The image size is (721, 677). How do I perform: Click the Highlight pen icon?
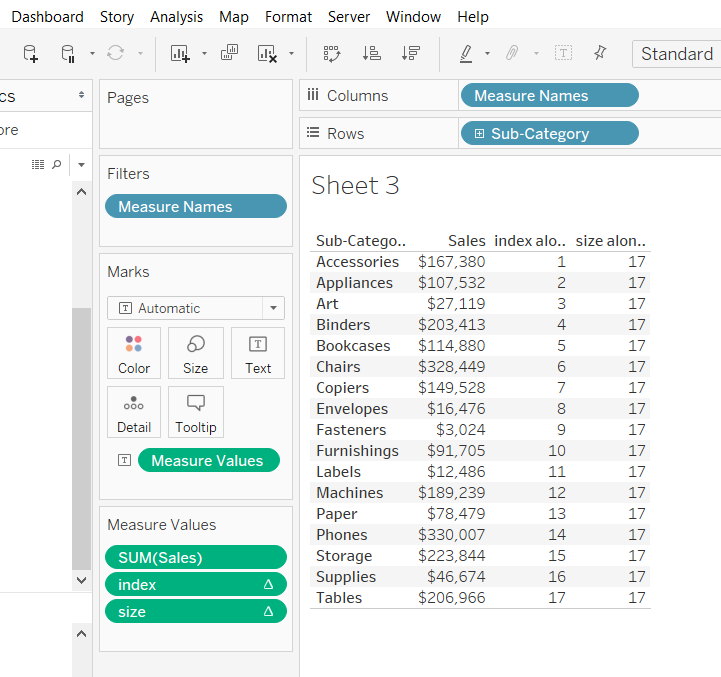[466, 54]
